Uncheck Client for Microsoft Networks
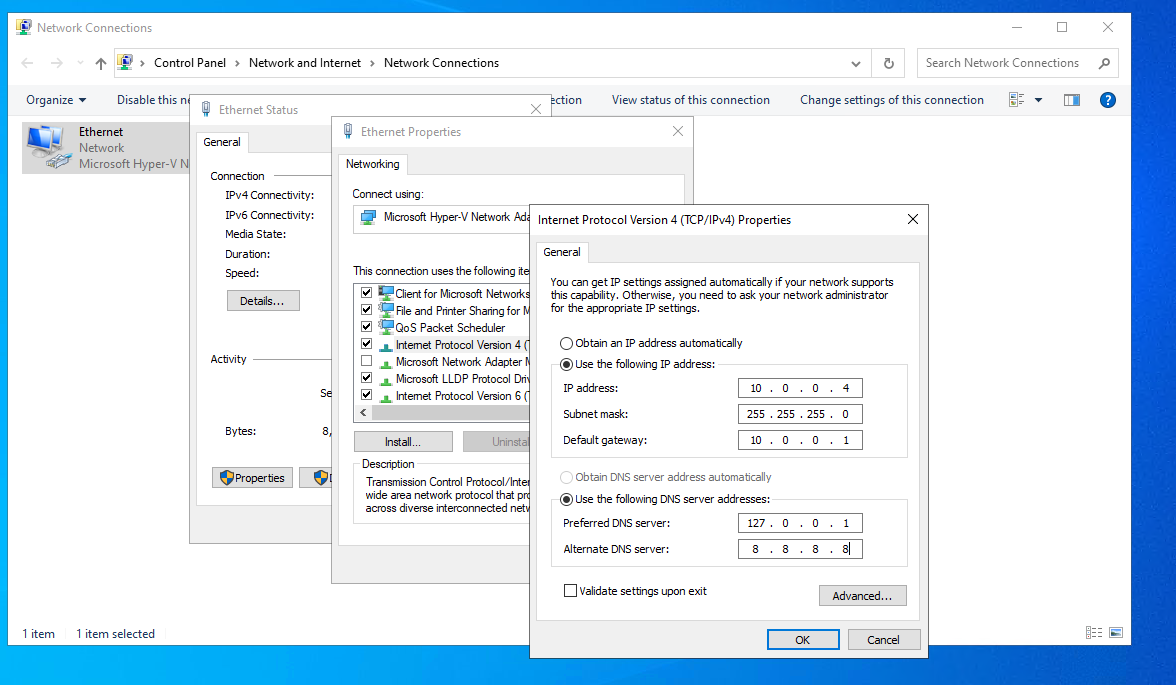Viewport: 1176px width, 685px height. [367, 293]
